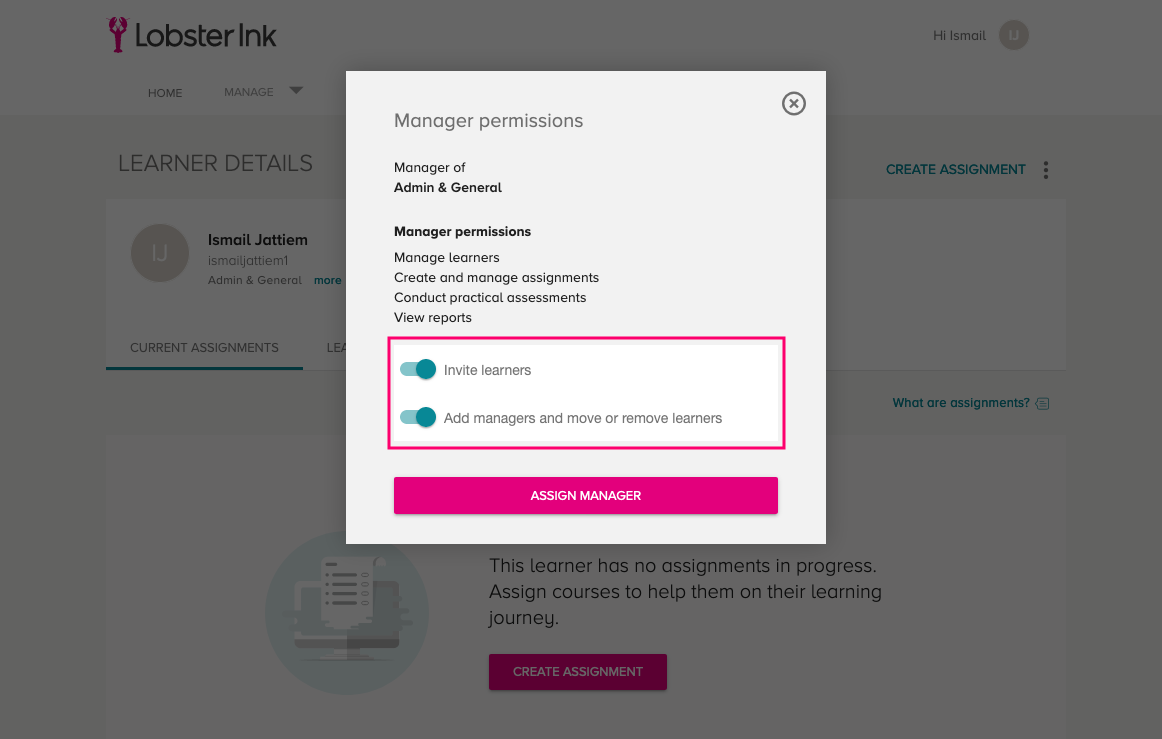Toggle the Invite learners switch
The height and width of the screenshot is (739, 1162).
[x=418, y=369]
